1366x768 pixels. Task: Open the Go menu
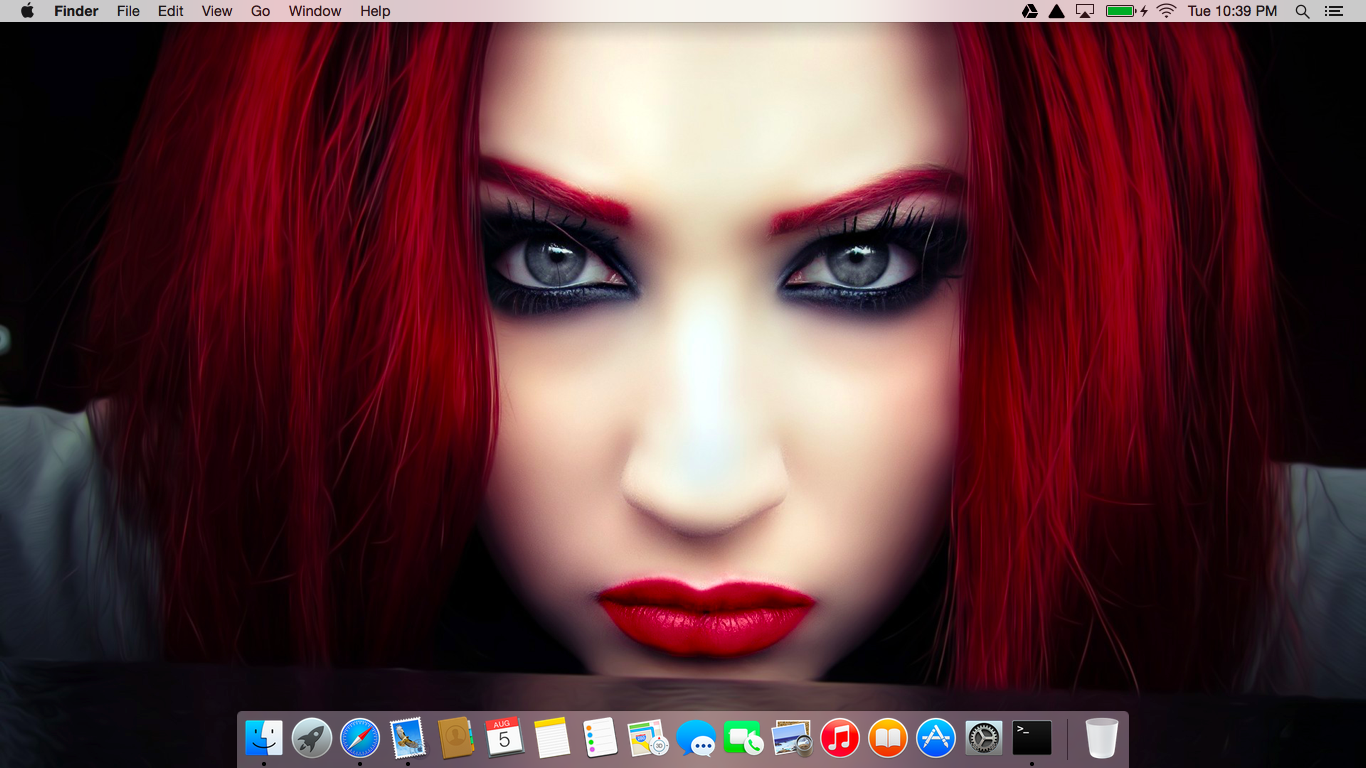point(261,11)
